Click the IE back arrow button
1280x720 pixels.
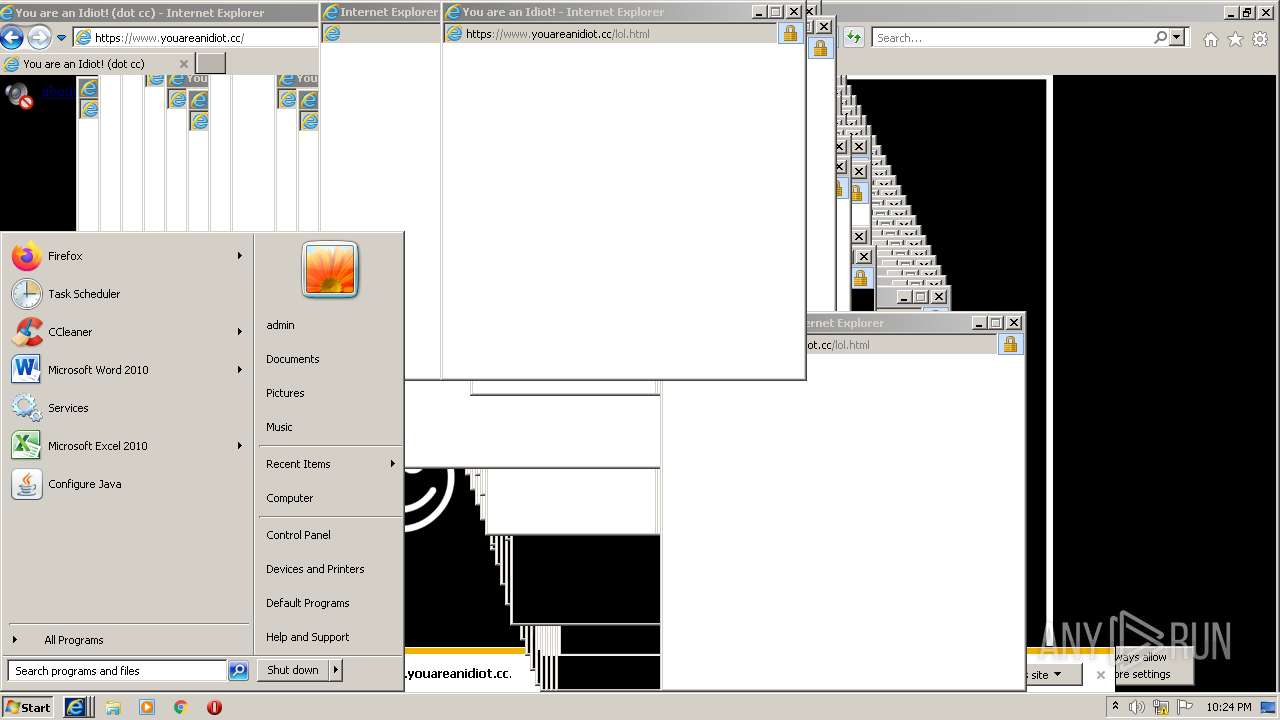(12, 38)
